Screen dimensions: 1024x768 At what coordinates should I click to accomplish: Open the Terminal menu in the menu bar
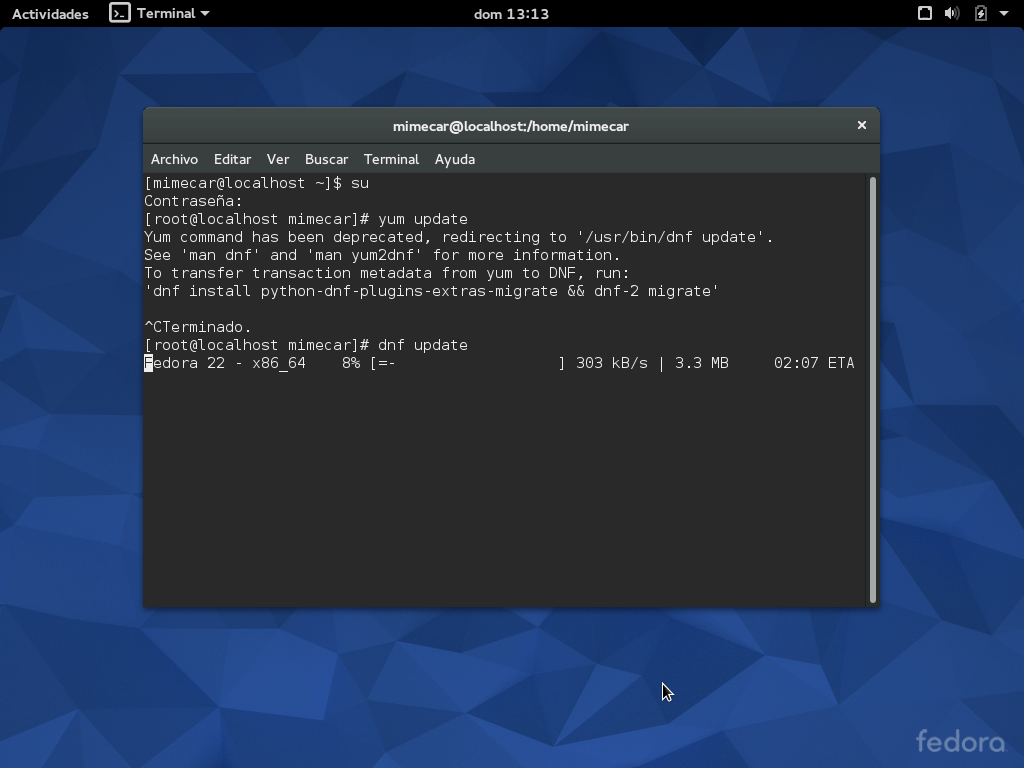point(391,159)
